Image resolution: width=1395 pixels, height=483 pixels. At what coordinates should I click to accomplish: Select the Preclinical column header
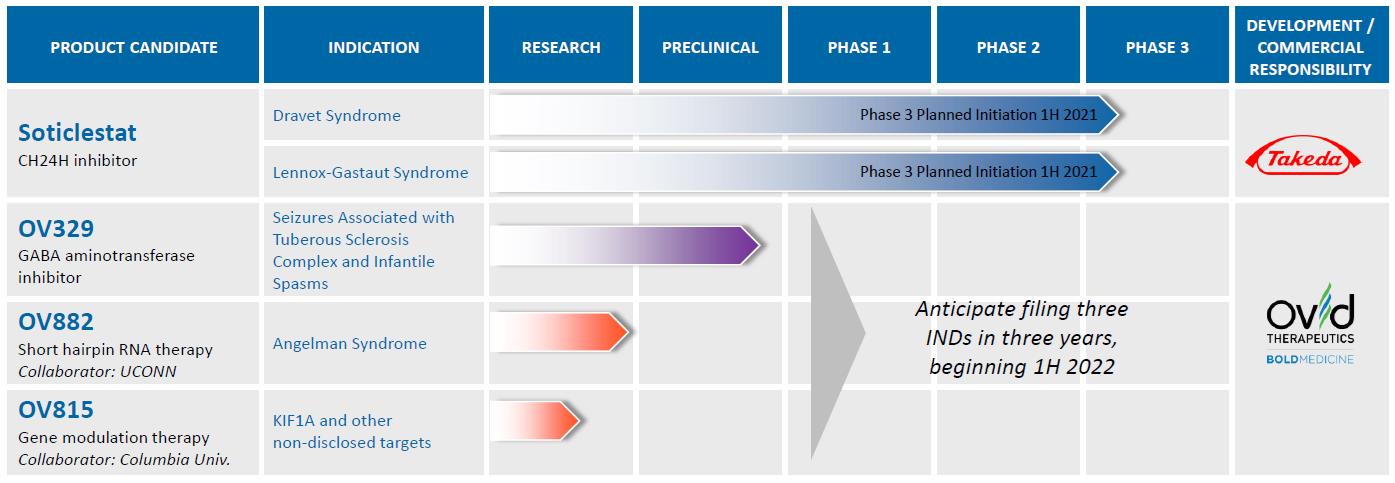pos(710,47)
